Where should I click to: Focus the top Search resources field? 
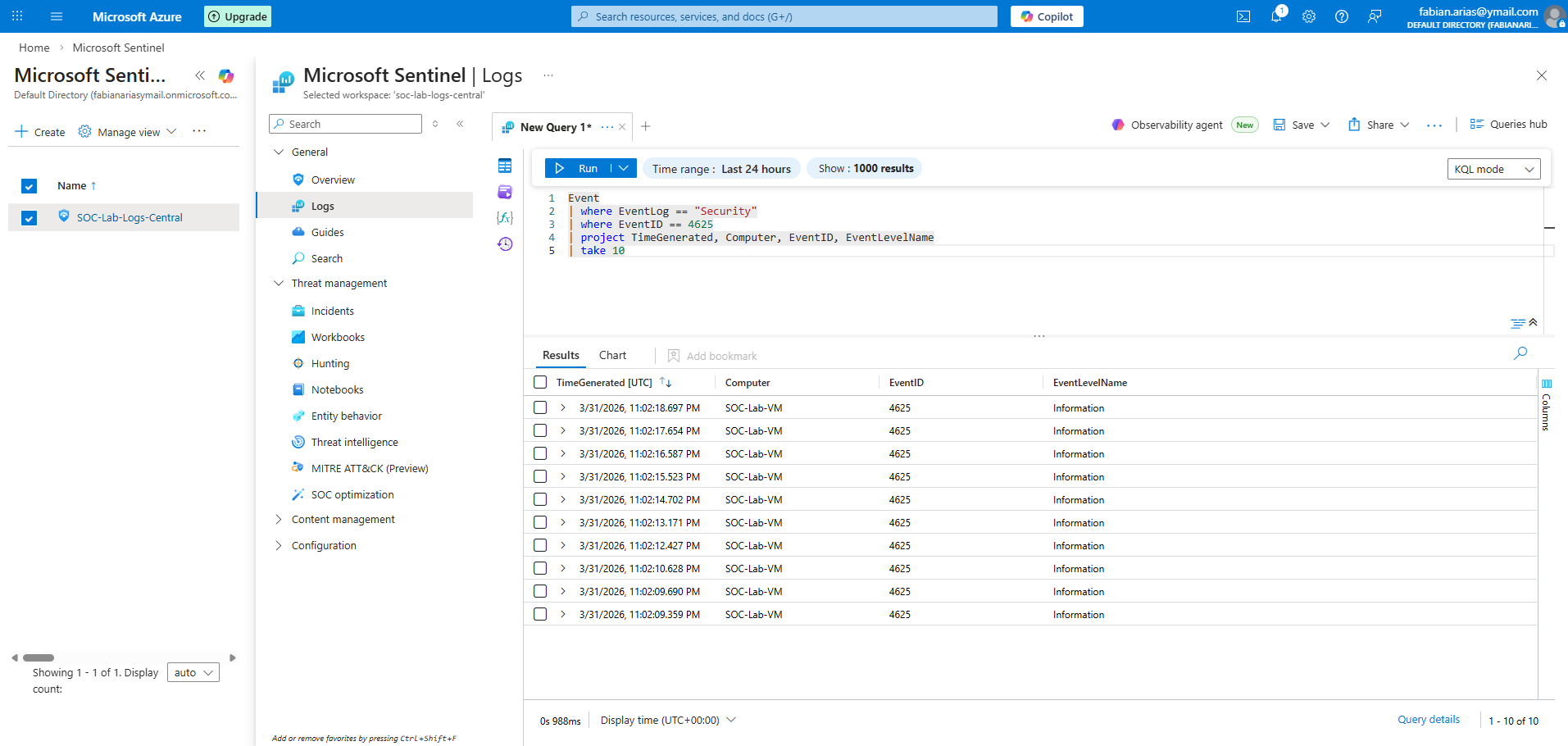(784, 16)
